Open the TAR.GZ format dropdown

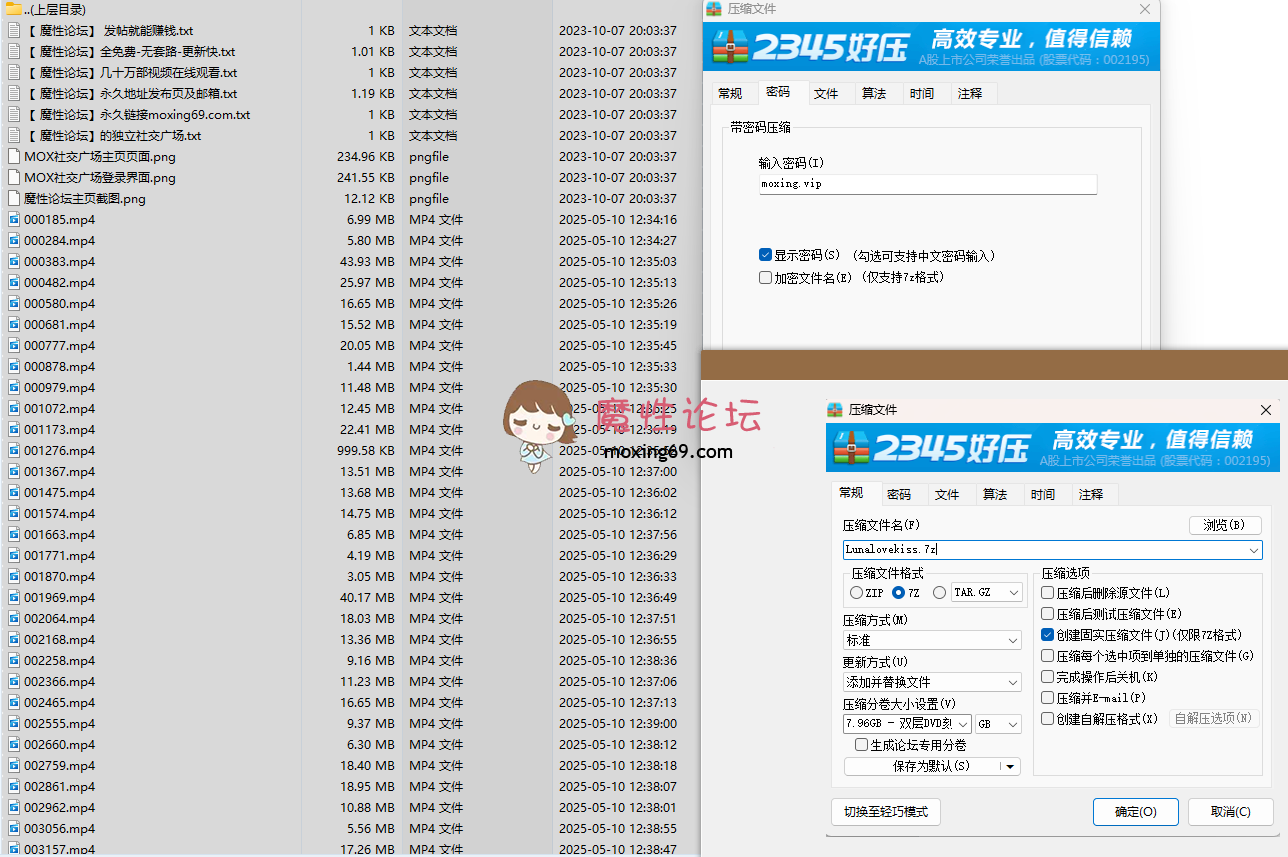click(x=1014, y=593)
